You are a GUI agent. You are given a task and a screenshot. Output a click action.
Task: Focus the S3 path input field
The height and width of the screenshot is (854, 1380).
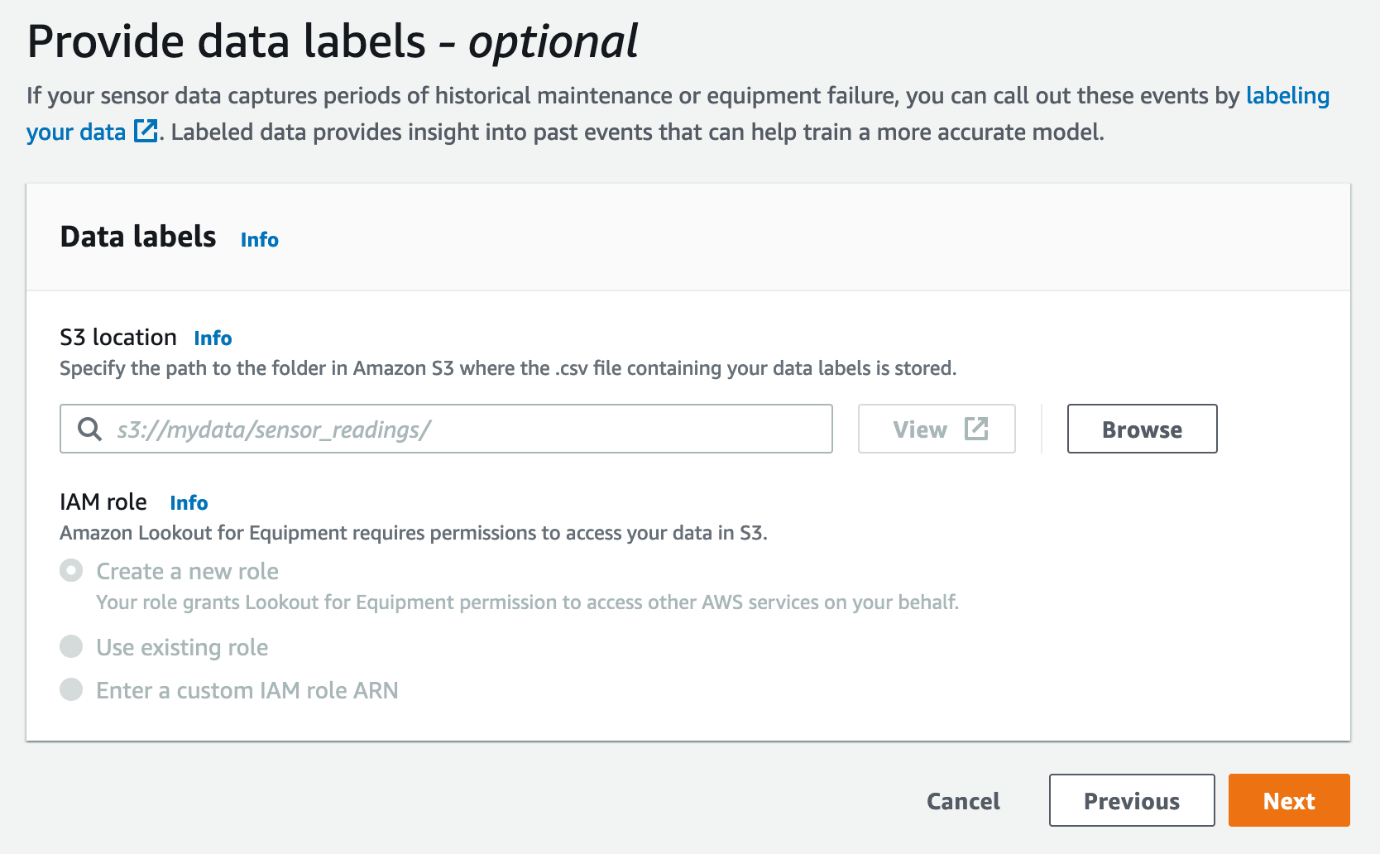click(460, 429)
